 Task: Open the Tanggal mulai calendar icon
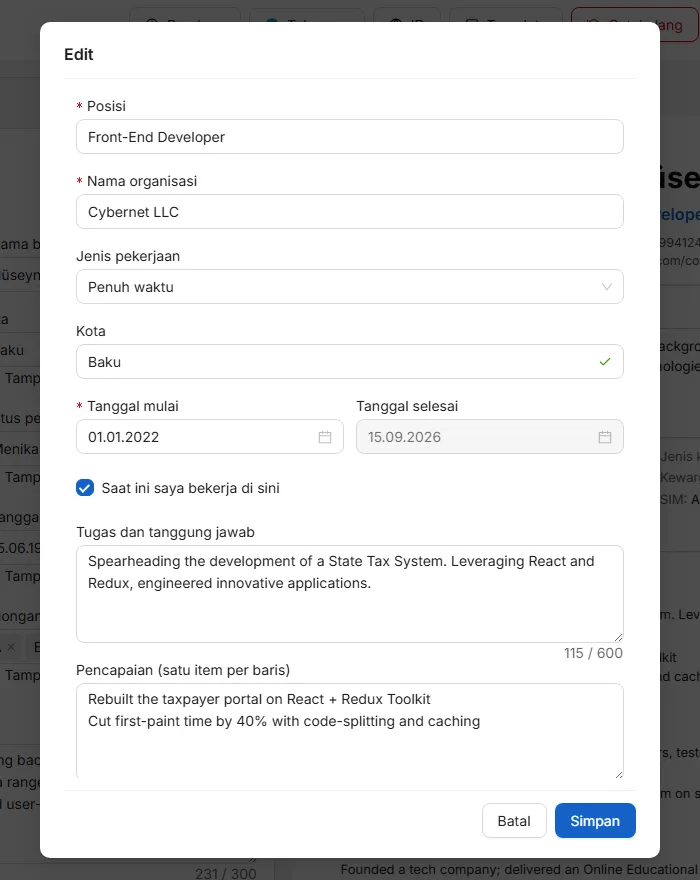coord(325,437)
